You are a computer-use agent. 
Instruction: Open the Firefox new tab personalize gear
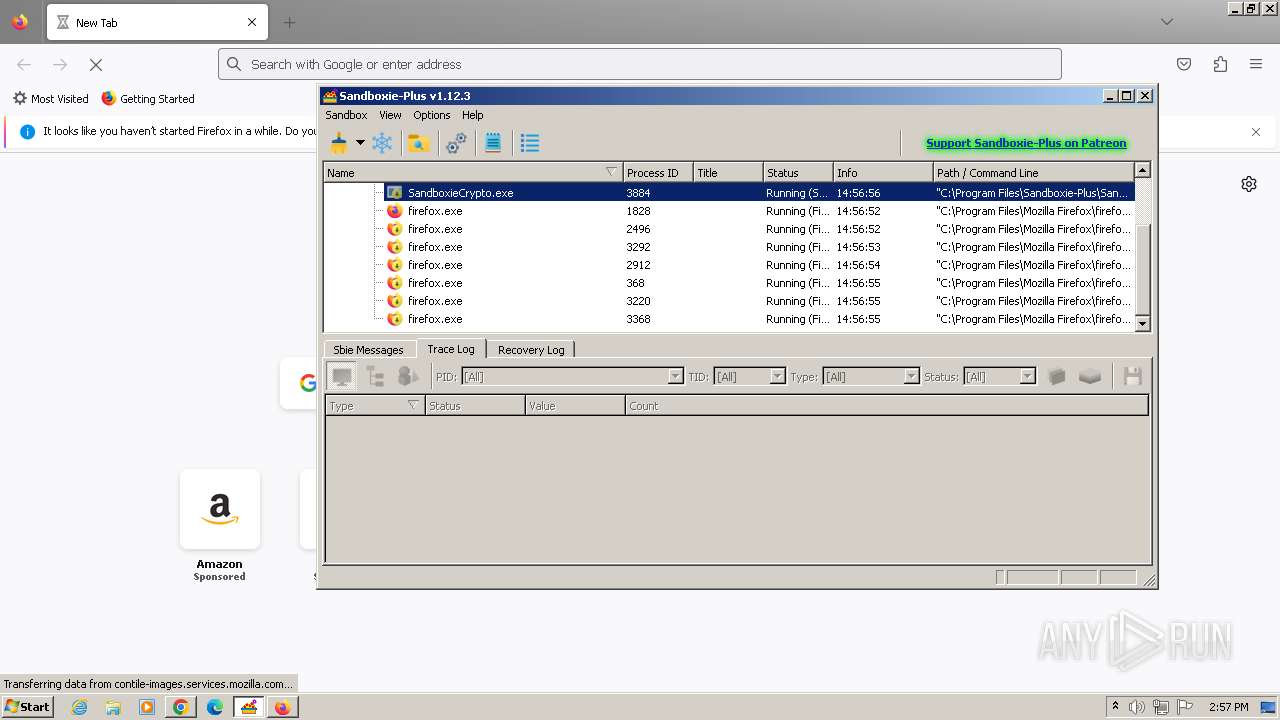tap(1249, 184)
